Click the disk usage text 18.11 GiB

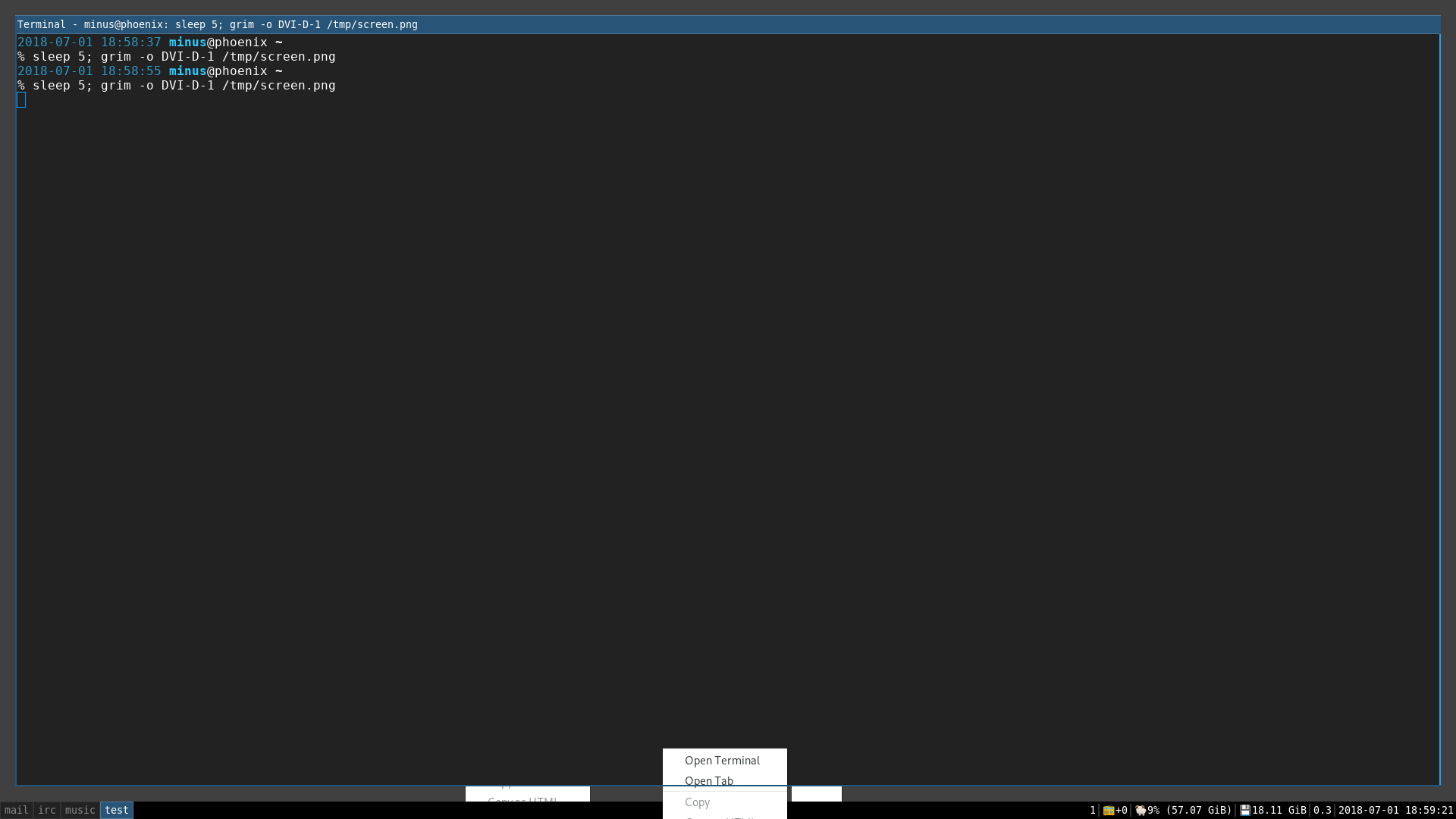1279,810
